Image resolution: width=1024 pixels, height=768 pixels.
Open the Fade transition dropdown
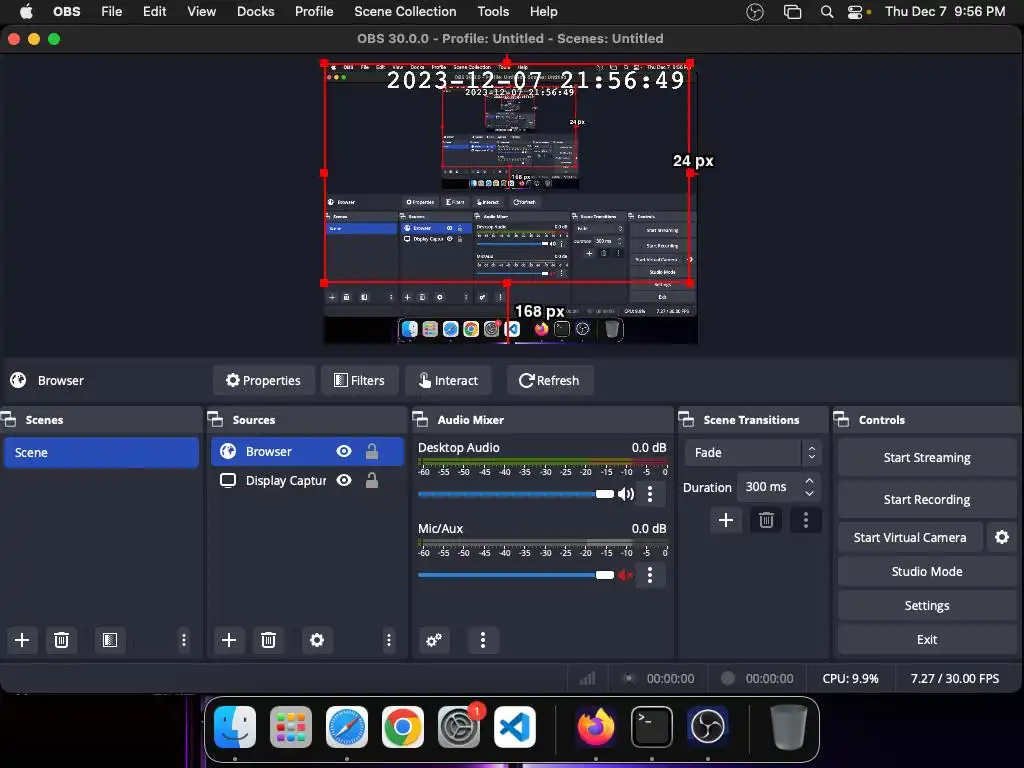(x=752, y=452)
